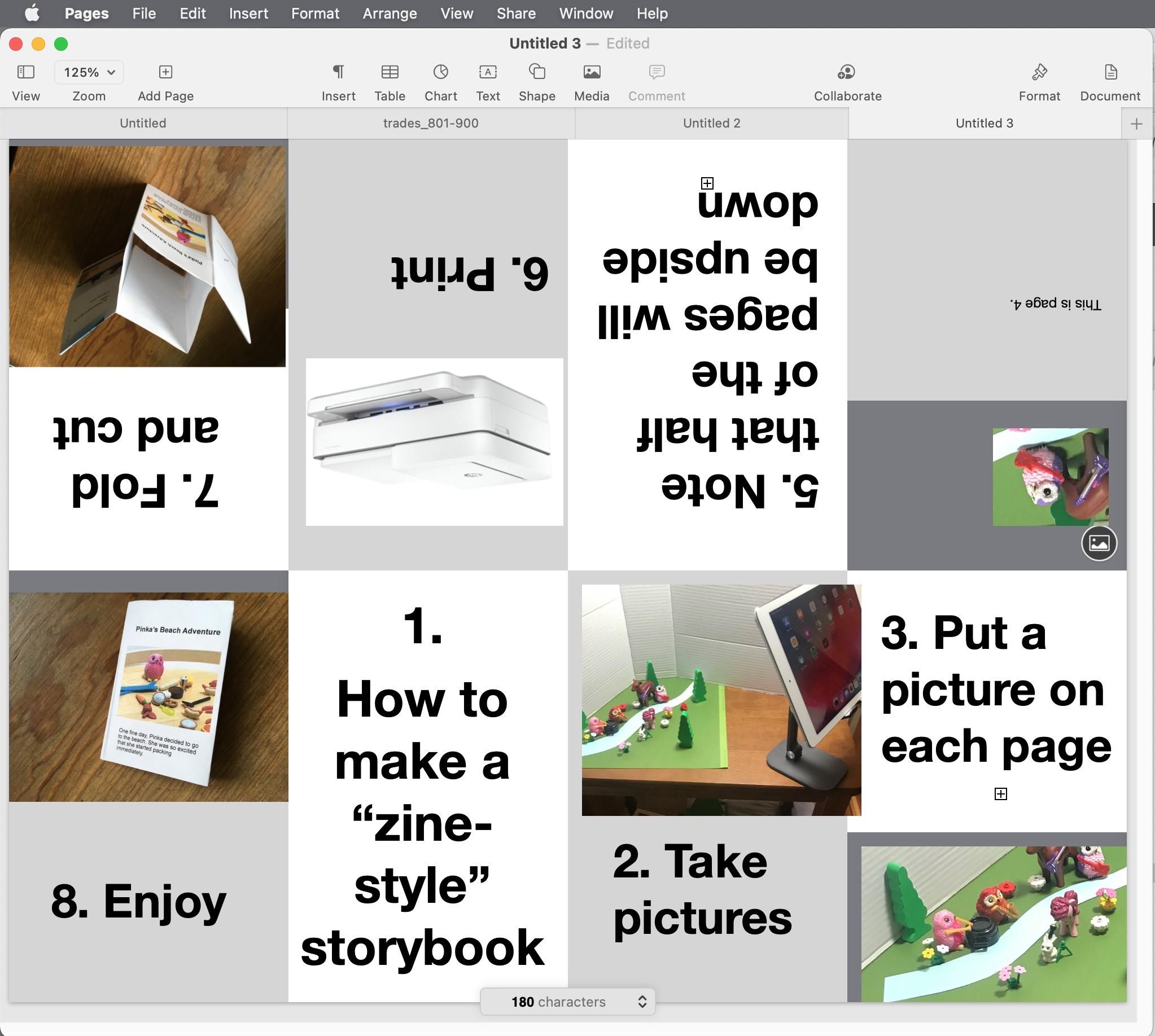
Task: Add a Text box using toolbar icon
Action: [488, 80]
